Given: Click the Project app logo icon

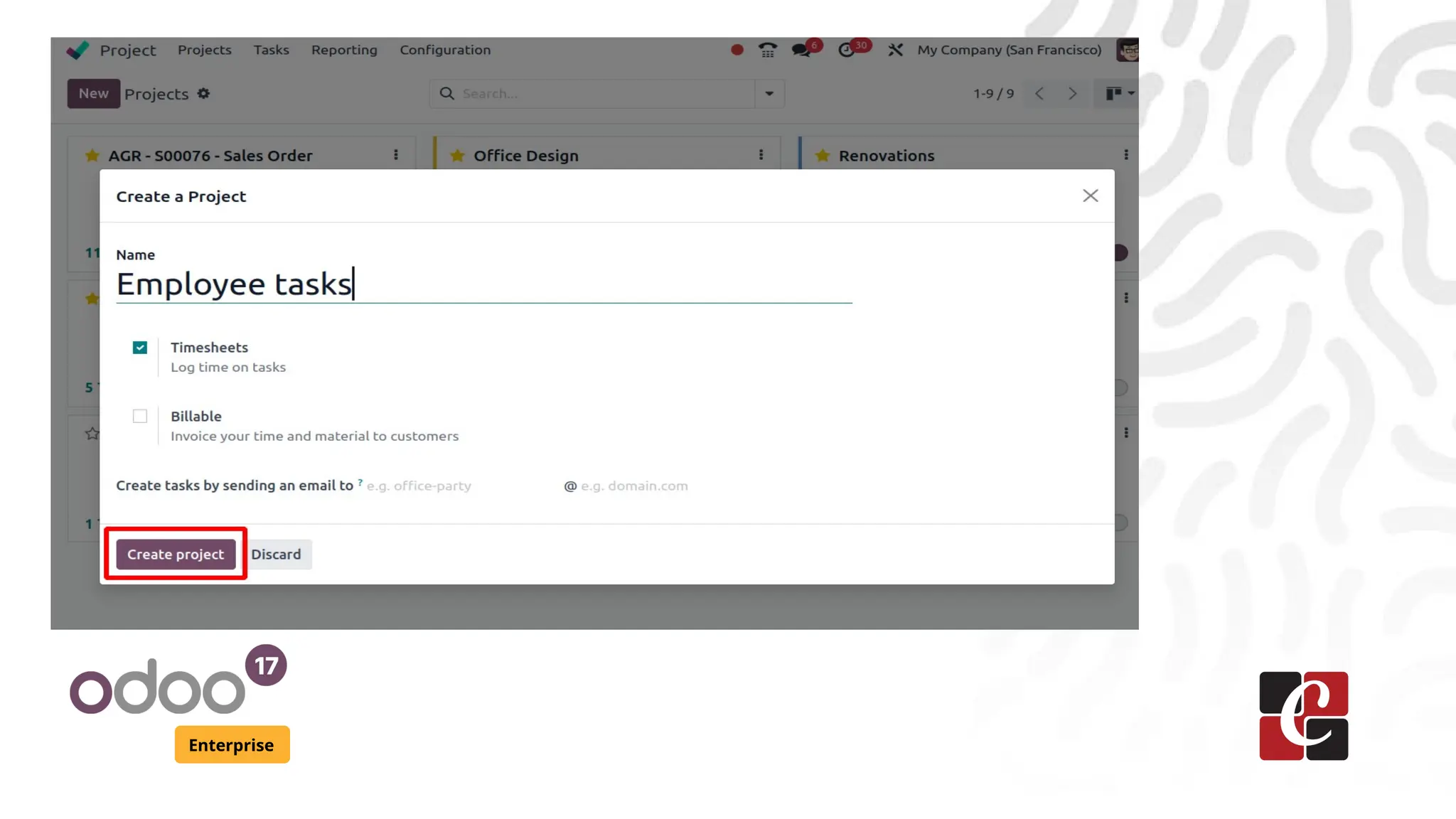Looking at the screenshot, I should tap(78, 50).
